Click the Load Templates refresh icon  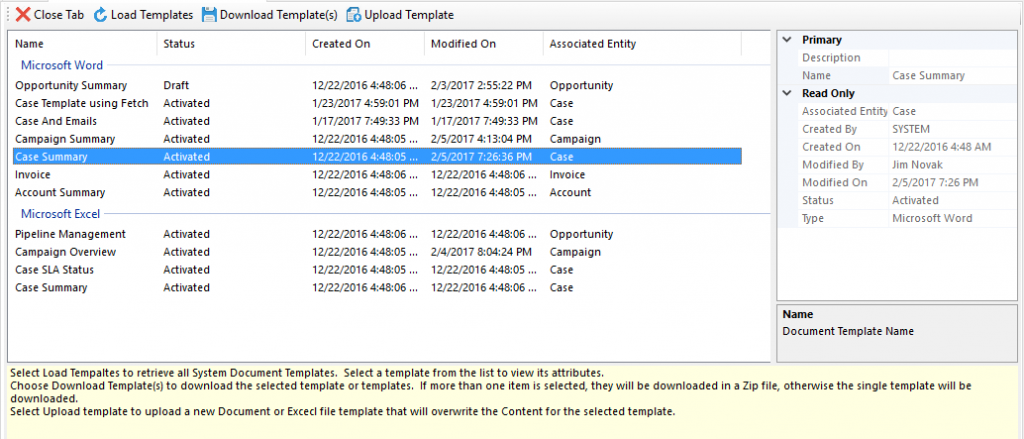pos(101,14)
